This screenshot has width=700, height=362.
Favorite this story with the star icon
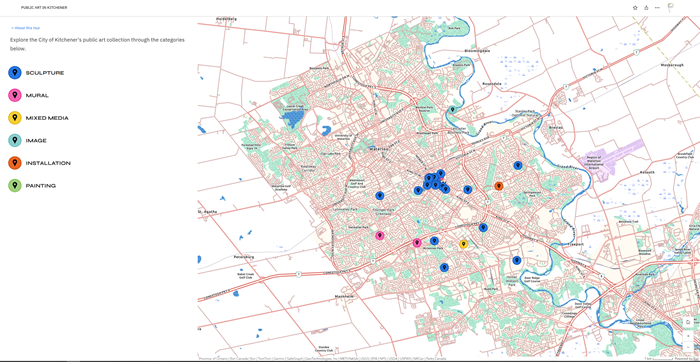tap(635, 8)
